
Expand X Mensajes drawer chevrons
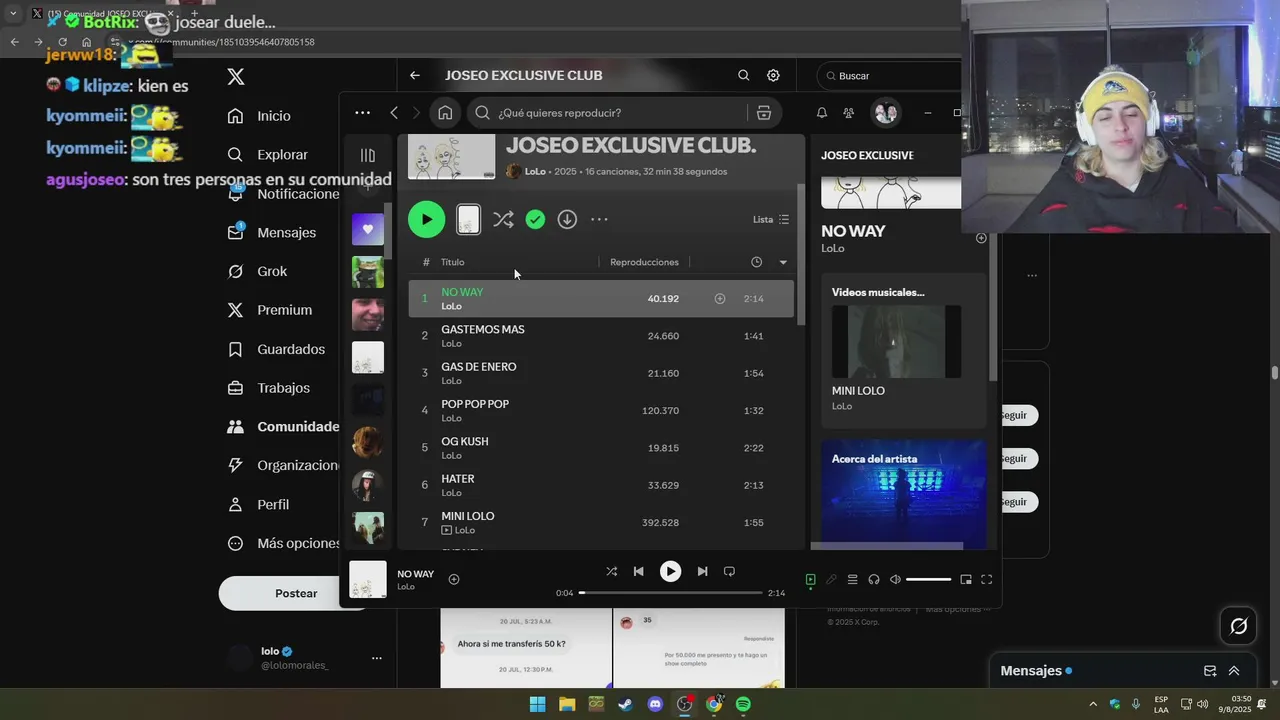click(1234, 671)
